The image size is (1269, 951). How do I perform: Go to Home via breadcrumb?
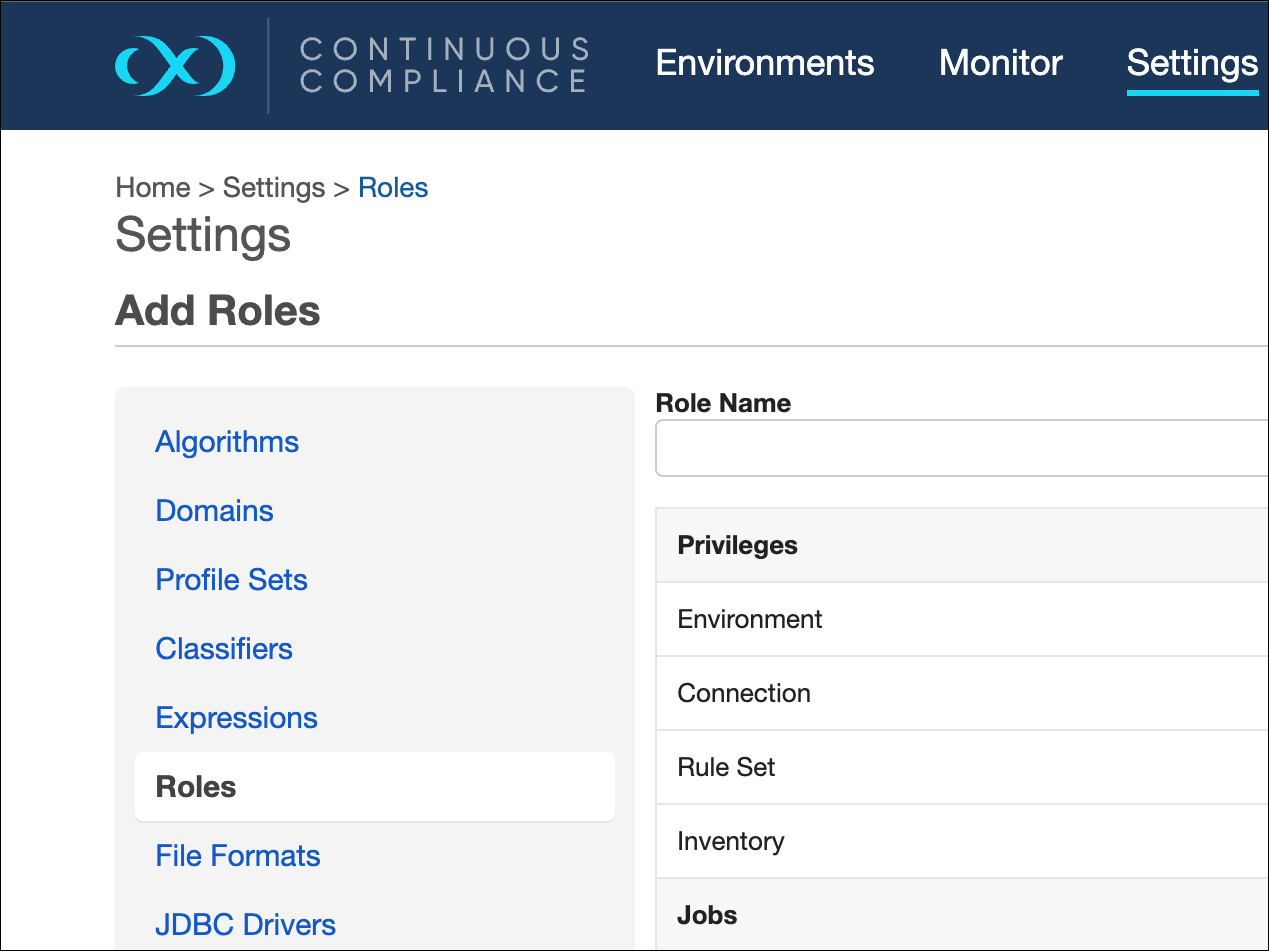(153, 188)
